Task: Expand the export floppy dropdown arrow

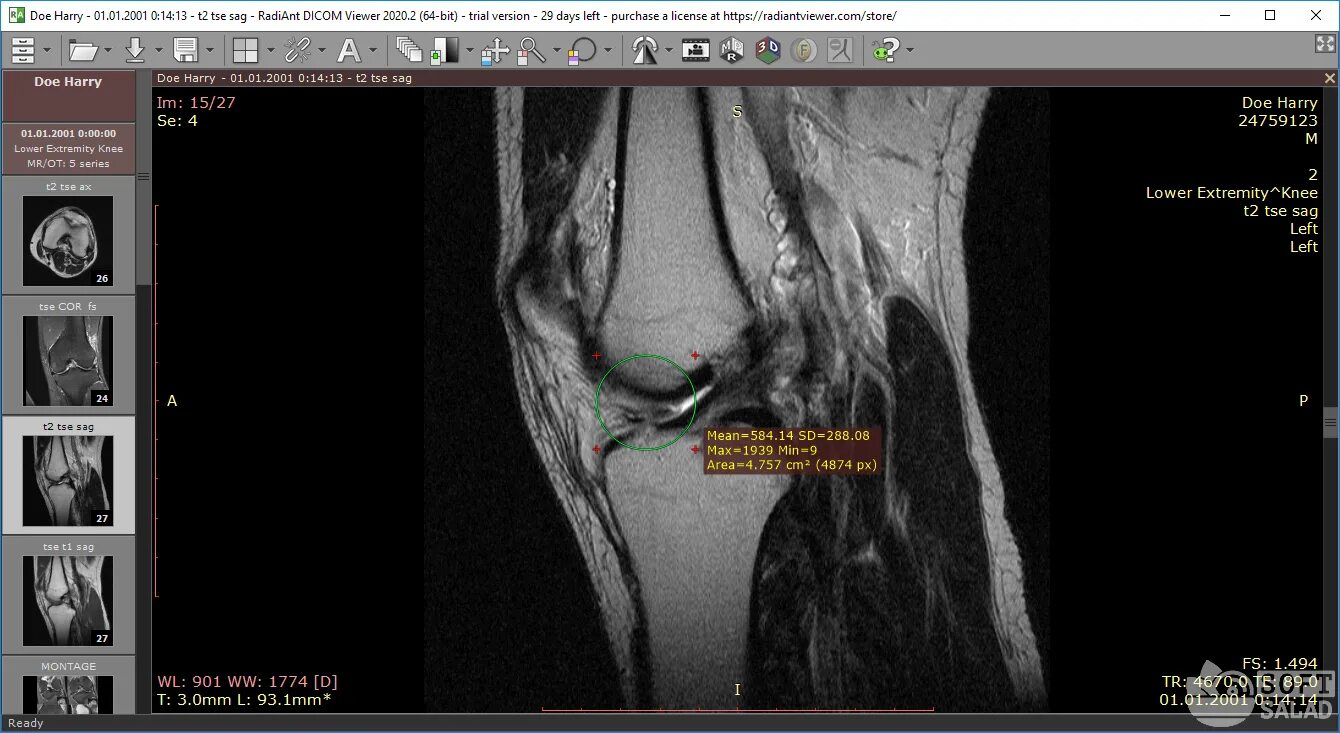Action: click(x=210, y=50)
